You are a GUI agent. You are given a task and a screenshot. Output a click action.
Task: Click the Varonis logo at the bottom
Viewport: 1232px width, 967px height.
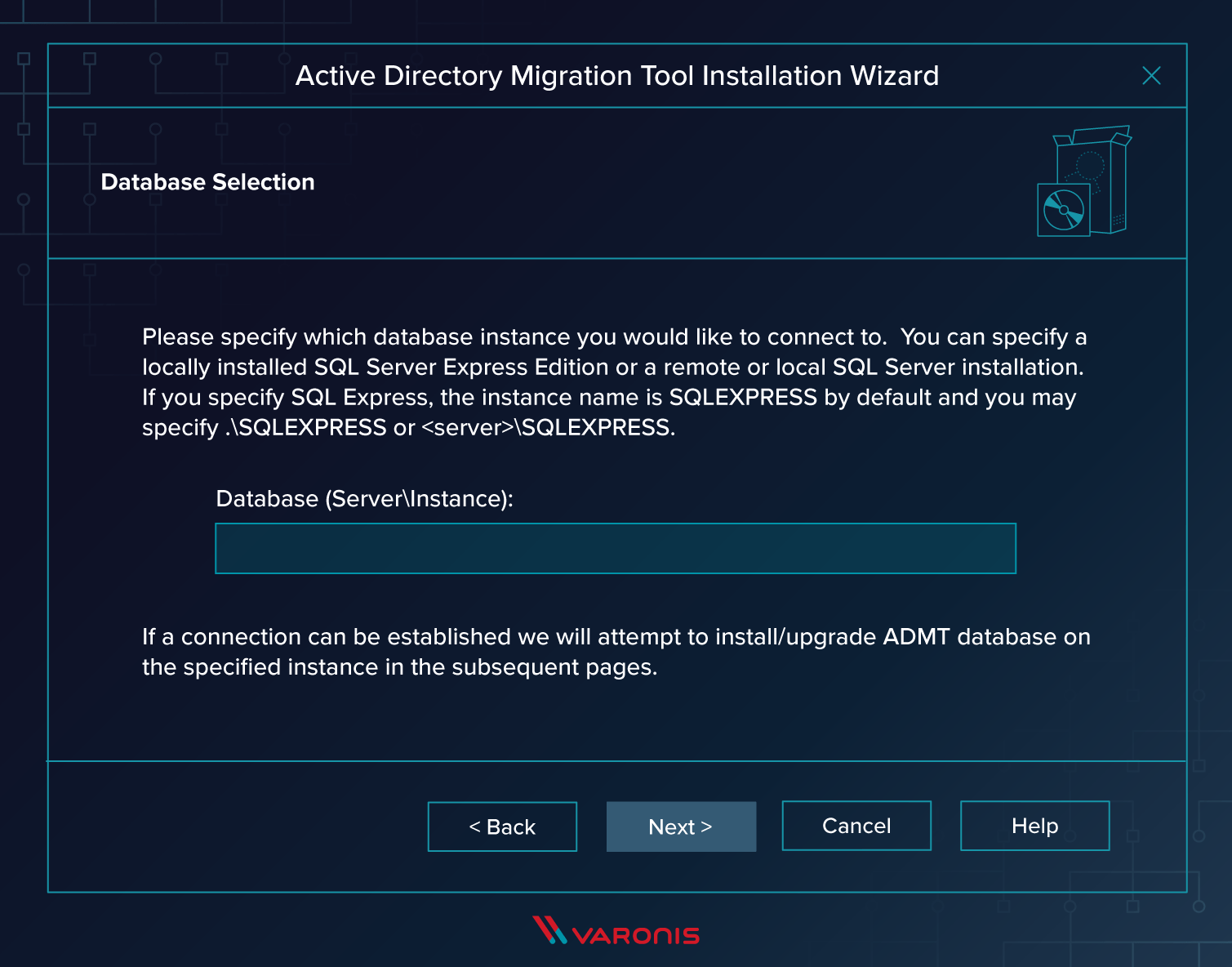(x=616, y=932)
